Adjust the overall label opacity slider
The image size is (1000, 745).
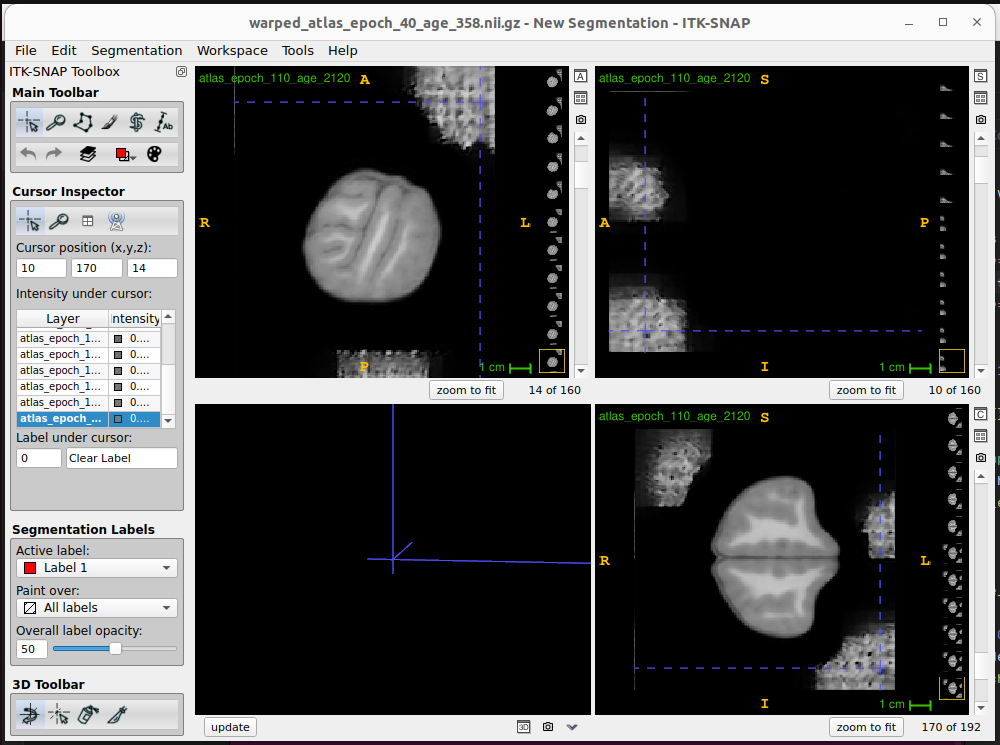[x=115, y=649]
